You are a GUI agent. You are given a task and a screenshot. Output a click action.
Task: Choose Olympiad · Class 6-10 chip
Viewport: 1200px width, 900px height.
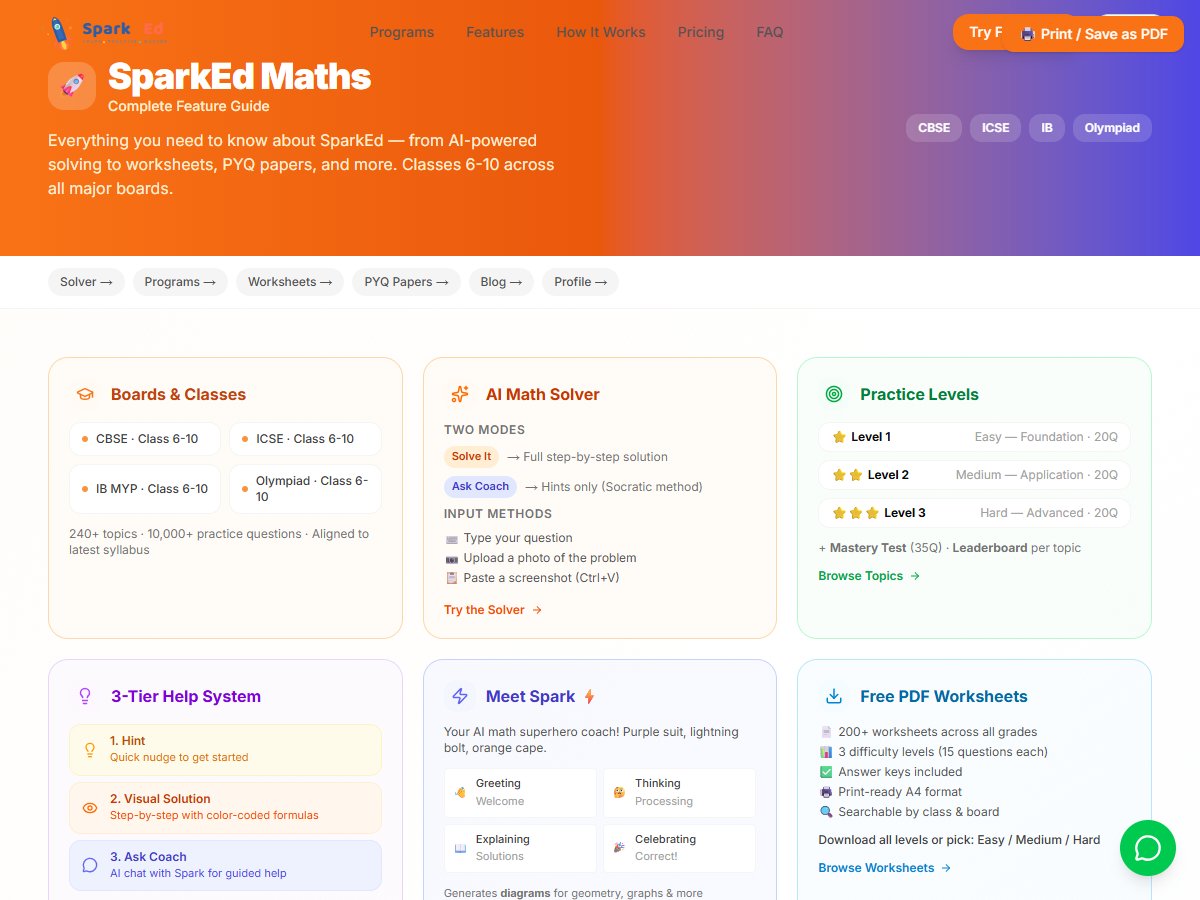[x=305, y=489]
